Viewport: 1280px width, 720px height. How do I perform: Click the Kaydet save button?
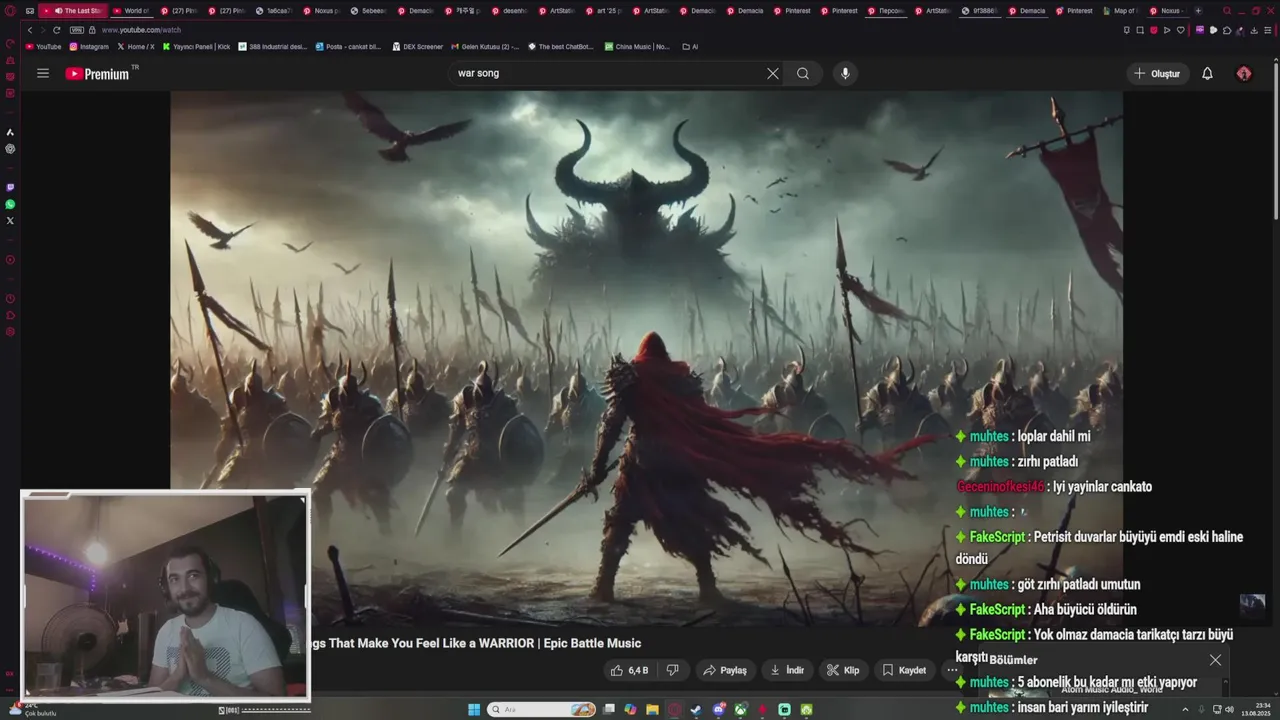tap(904, 670)
